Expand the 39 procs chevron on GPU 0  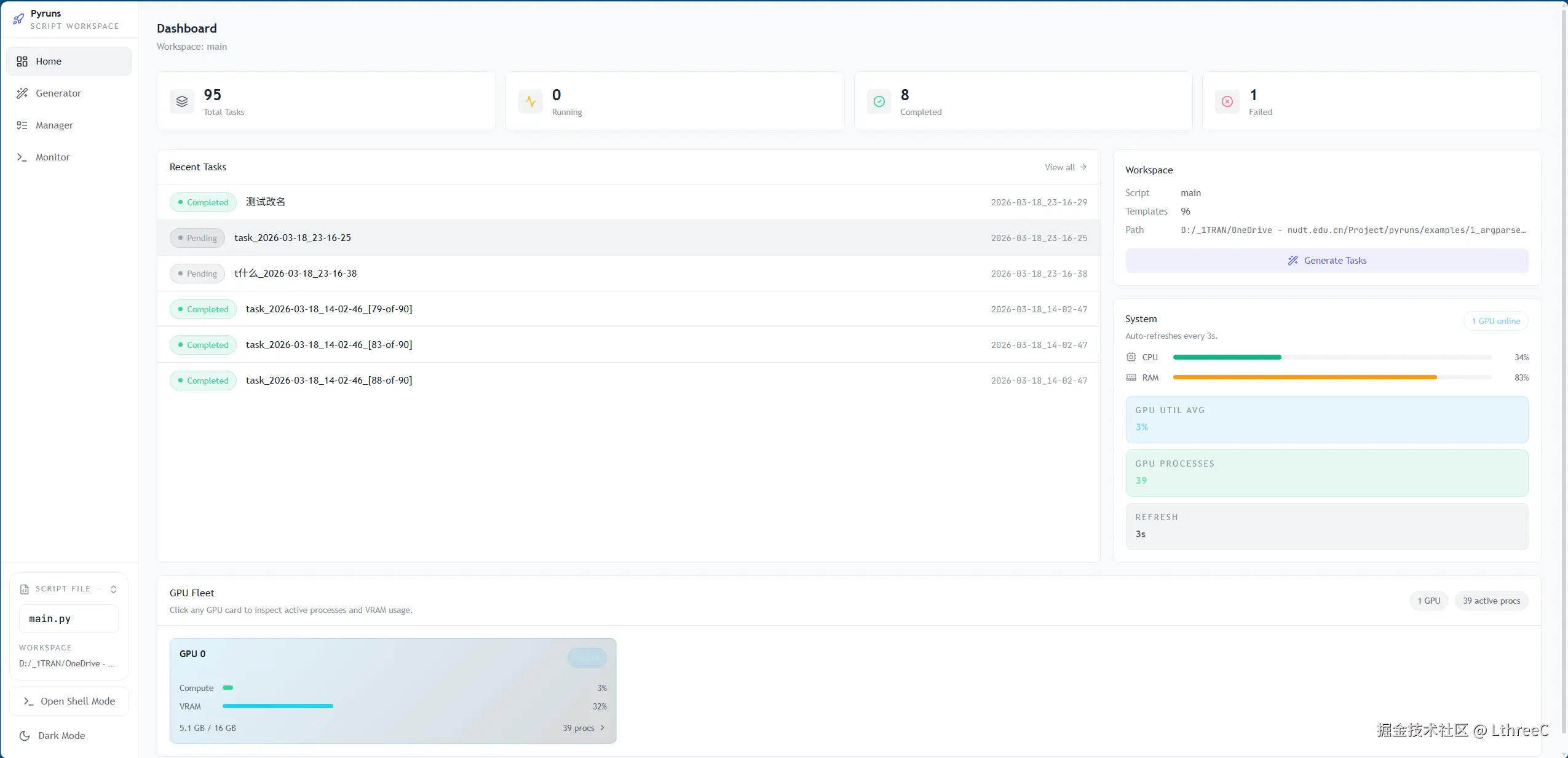602,728
